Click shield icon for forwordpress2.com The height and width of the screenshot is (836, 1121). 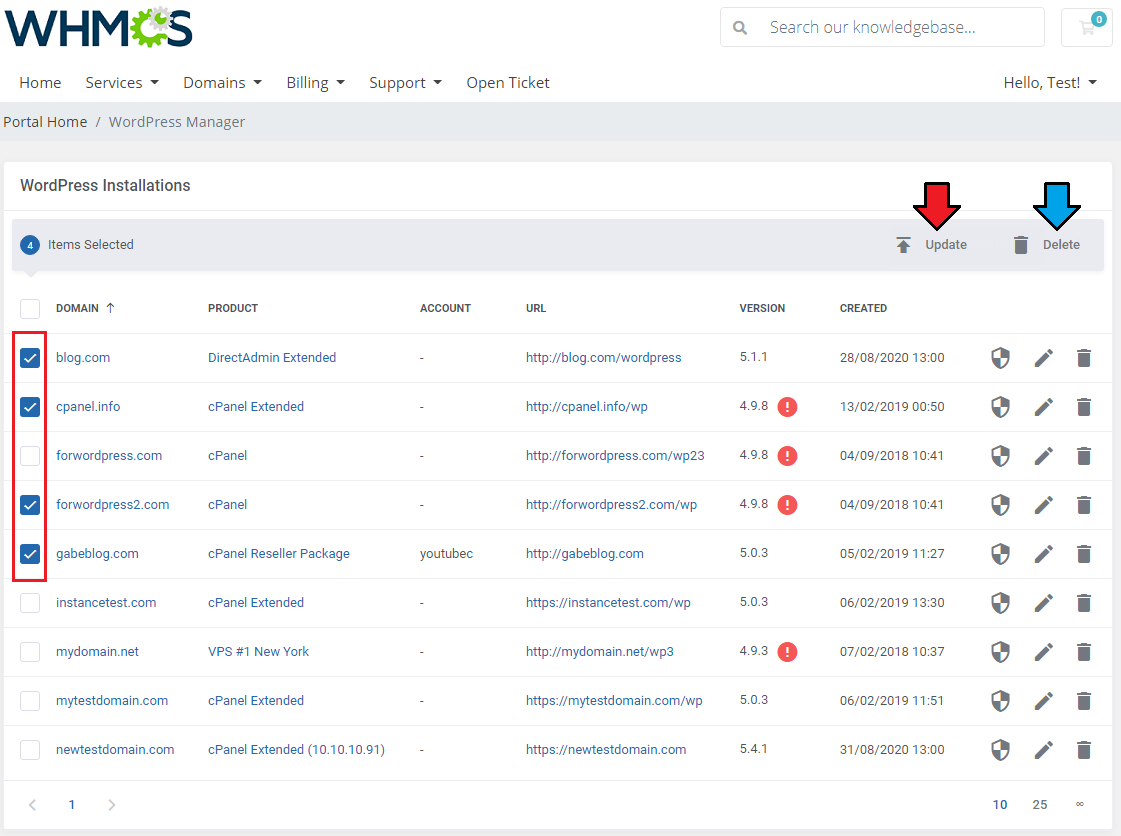(x=1000, y=505)
